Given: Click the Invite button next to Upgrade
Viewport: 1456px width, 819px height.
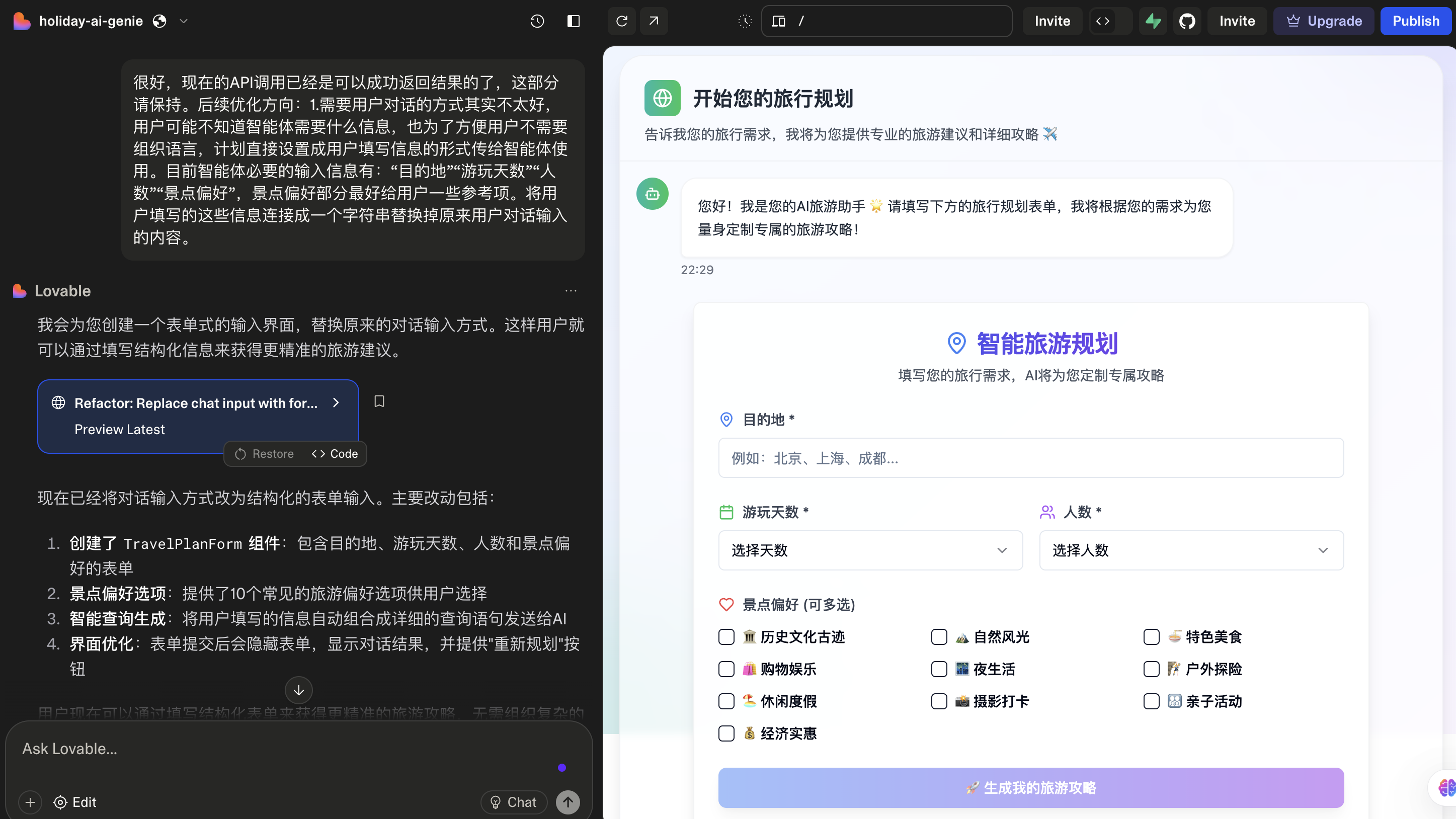Looking at the screenshot, I should [1237, 21].
